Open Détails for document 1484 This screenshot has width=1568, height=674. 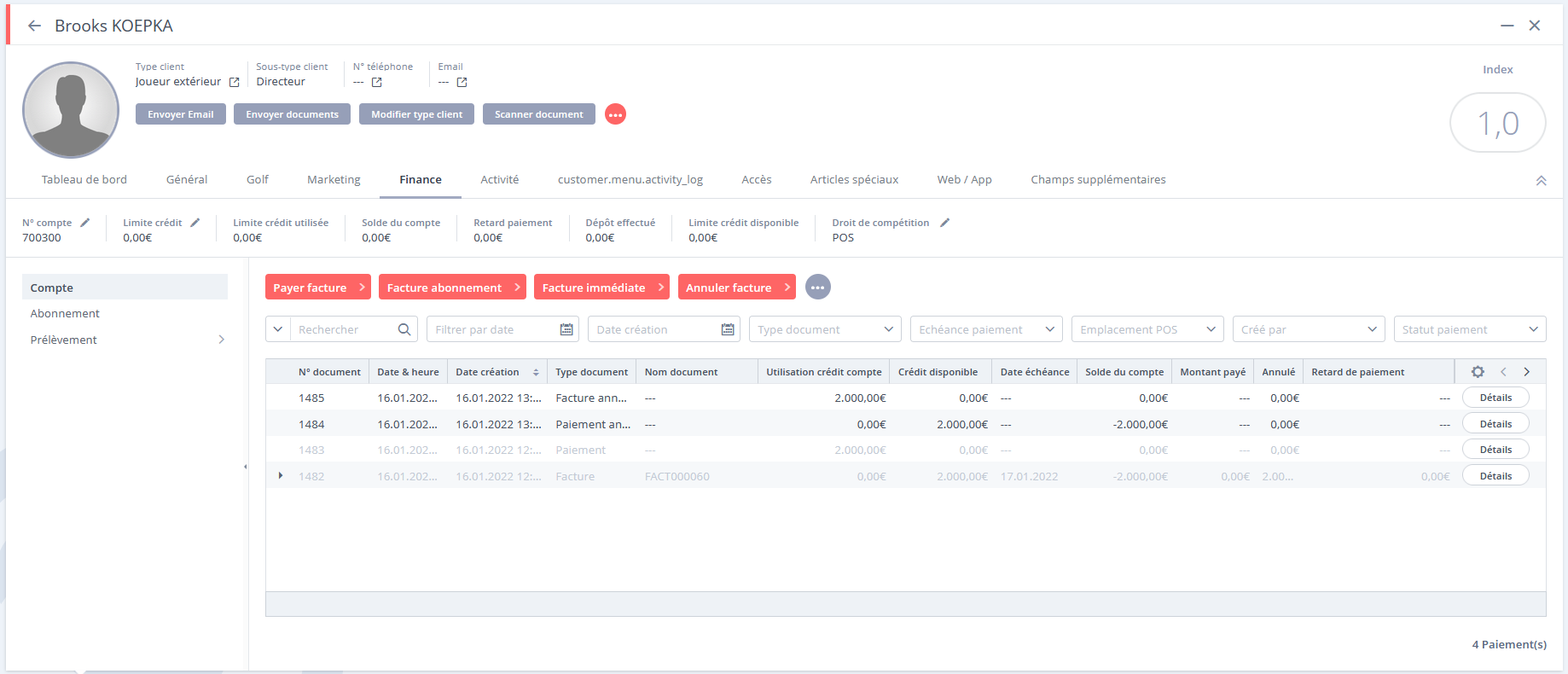(x=1495, y=424)
